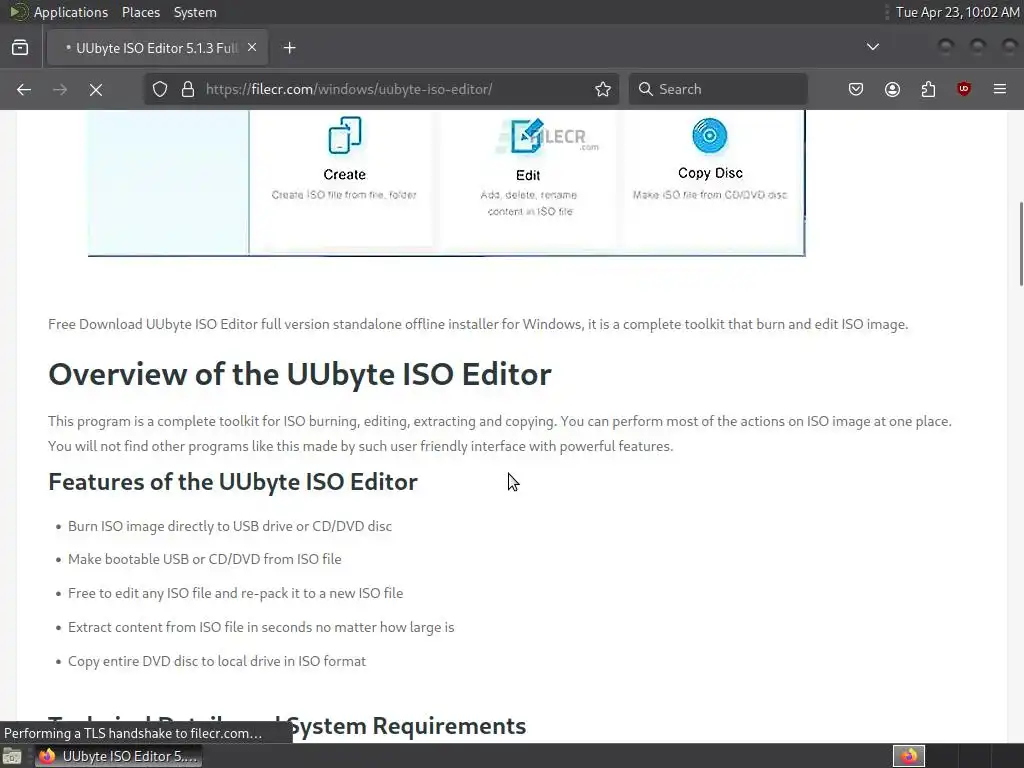Open the Places menu
Viewport: 1024px width, 768px height.
pyautogui.click(x=140, y=12)
